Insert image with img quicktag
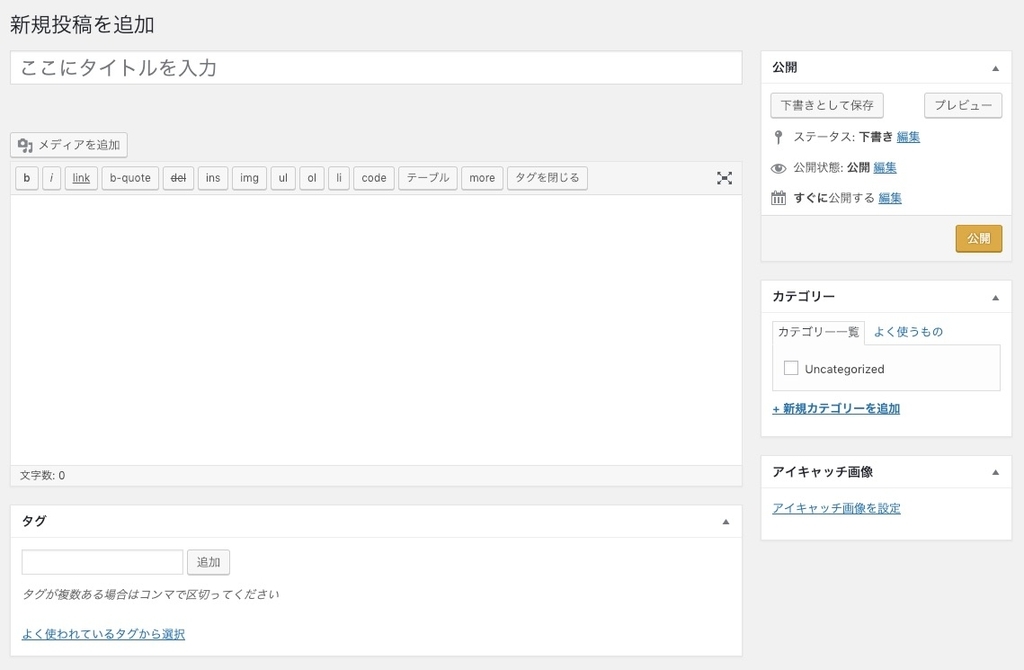Viewport: 1024px width, 670px height. [x=249, y=178]
